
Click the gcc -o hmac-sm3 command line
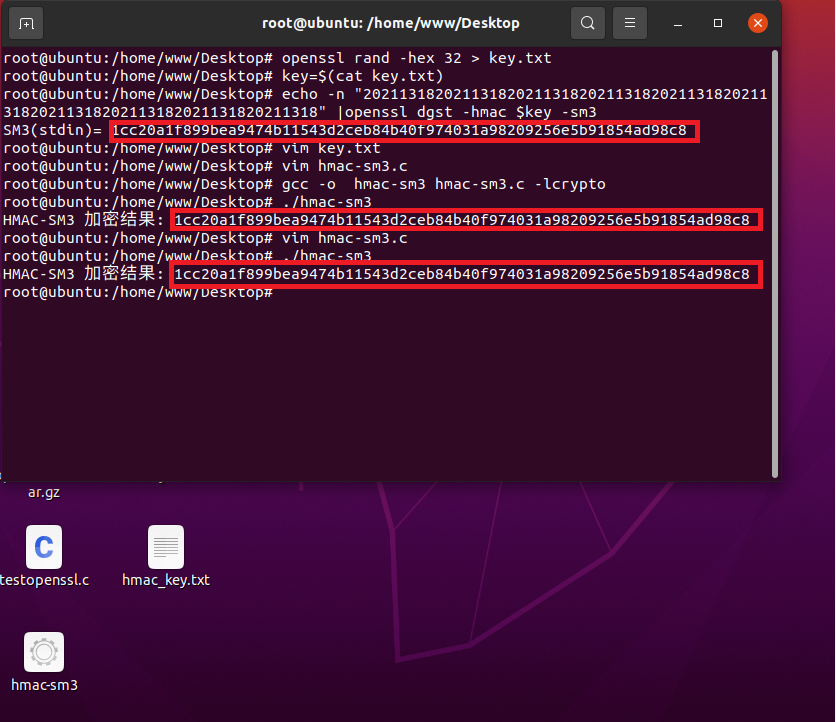[304, 184]
